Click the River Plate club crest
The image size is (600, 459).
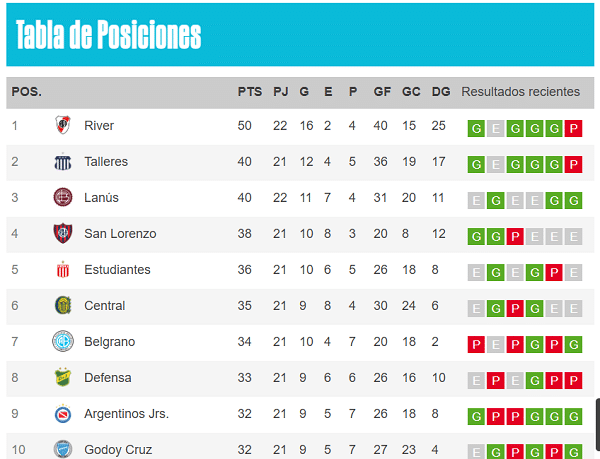coord(63,125)
